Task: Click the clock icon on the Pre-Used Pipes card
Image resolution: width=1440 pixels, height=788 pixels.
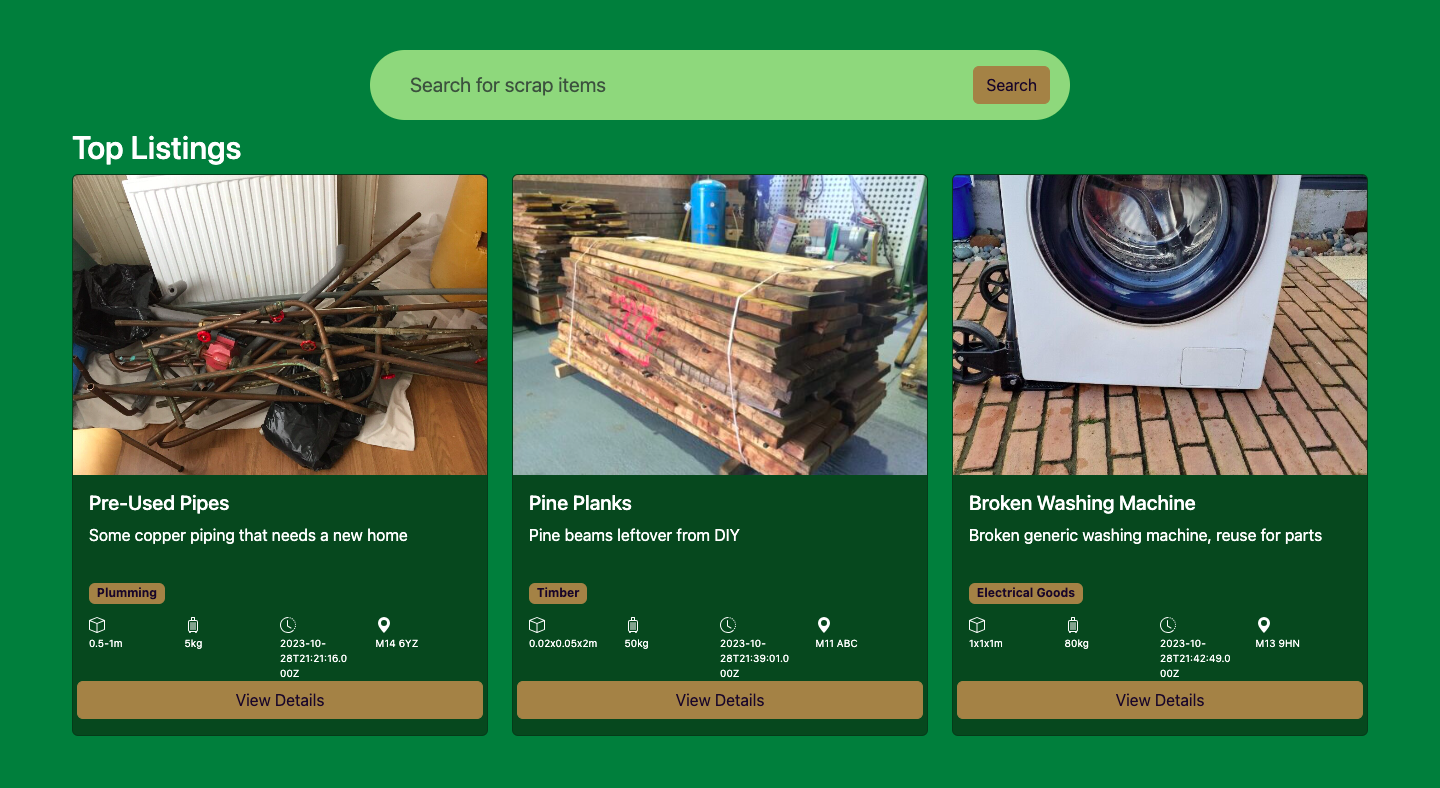Action: pyautogui.click(x=288, y=625)
